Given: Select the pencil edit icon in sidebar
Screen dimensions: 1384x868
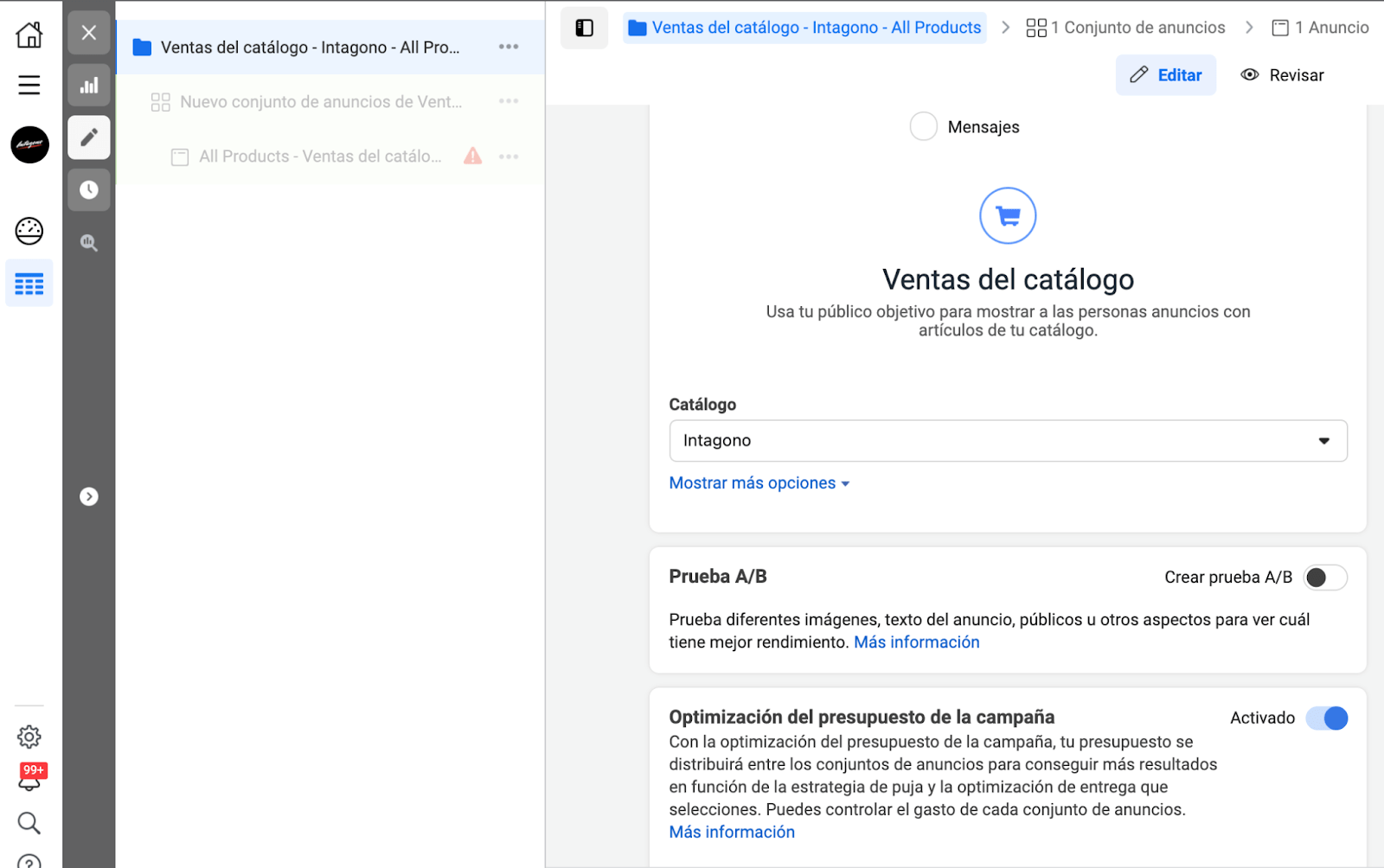Looking at the screenshot, I should point(89,137).
